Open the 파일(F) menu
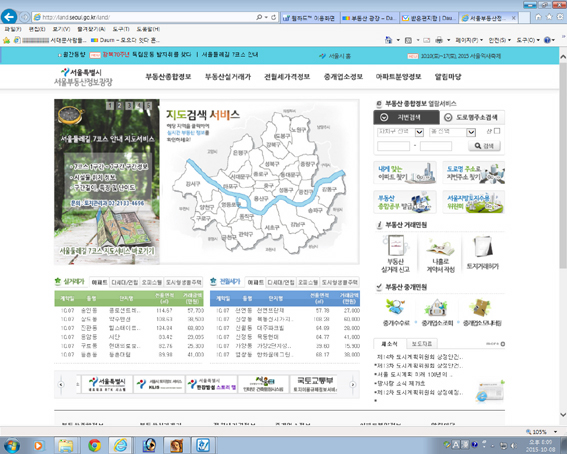The image size is (567, 454). tap(13, 29)
